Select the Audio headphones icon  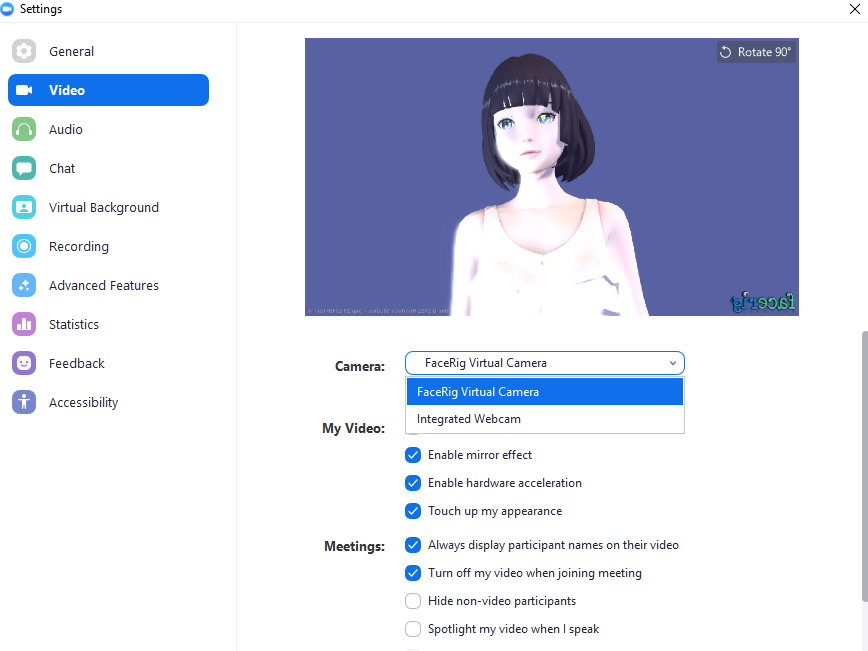click(24, 130)
